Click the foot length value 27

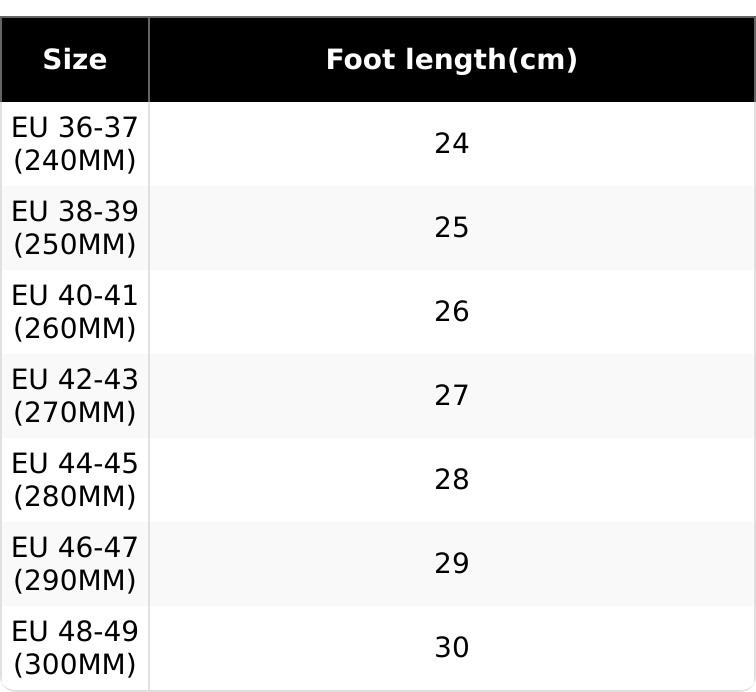click(452, 396)
